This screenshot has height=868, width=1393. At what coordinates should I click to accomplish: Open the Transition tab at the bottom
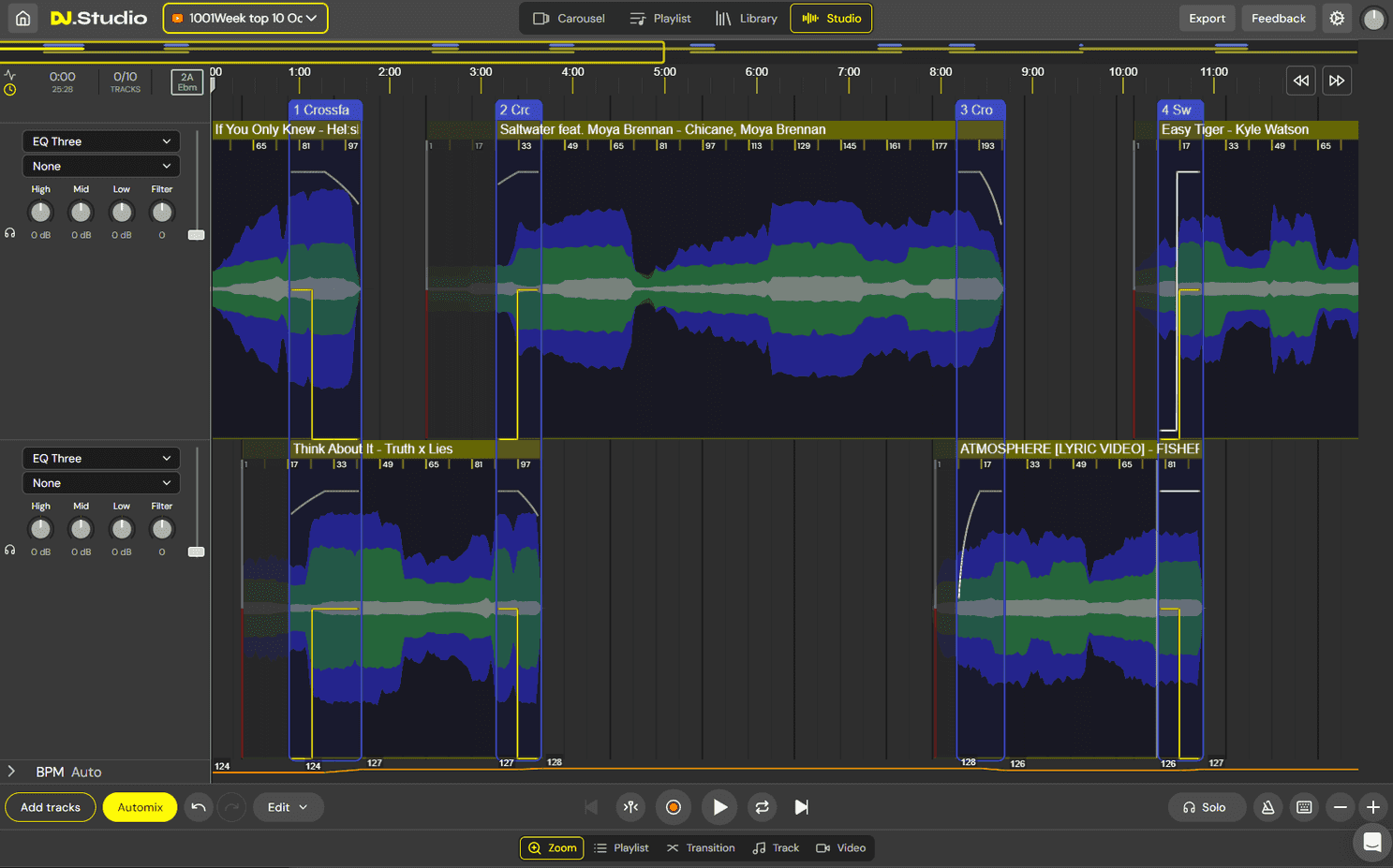(701, 847)
